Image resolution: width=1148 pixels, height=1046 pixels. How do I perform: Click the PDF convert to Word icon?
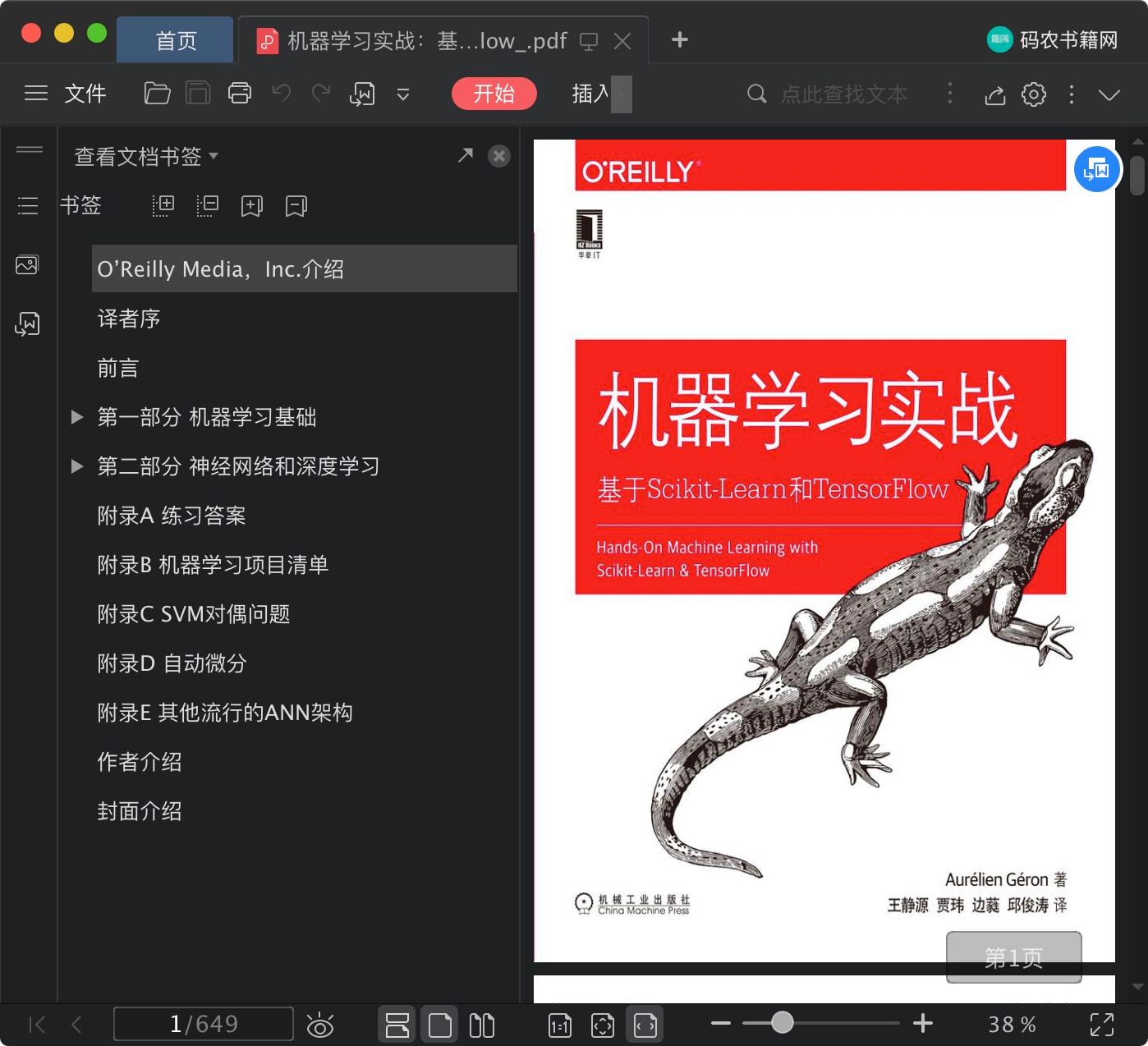362,94
